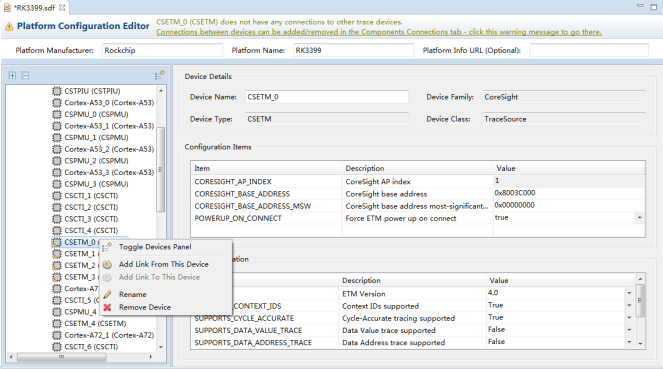663x369 pixels.
Task: Open the Components Connections warning link
Action: pos(378,32)
